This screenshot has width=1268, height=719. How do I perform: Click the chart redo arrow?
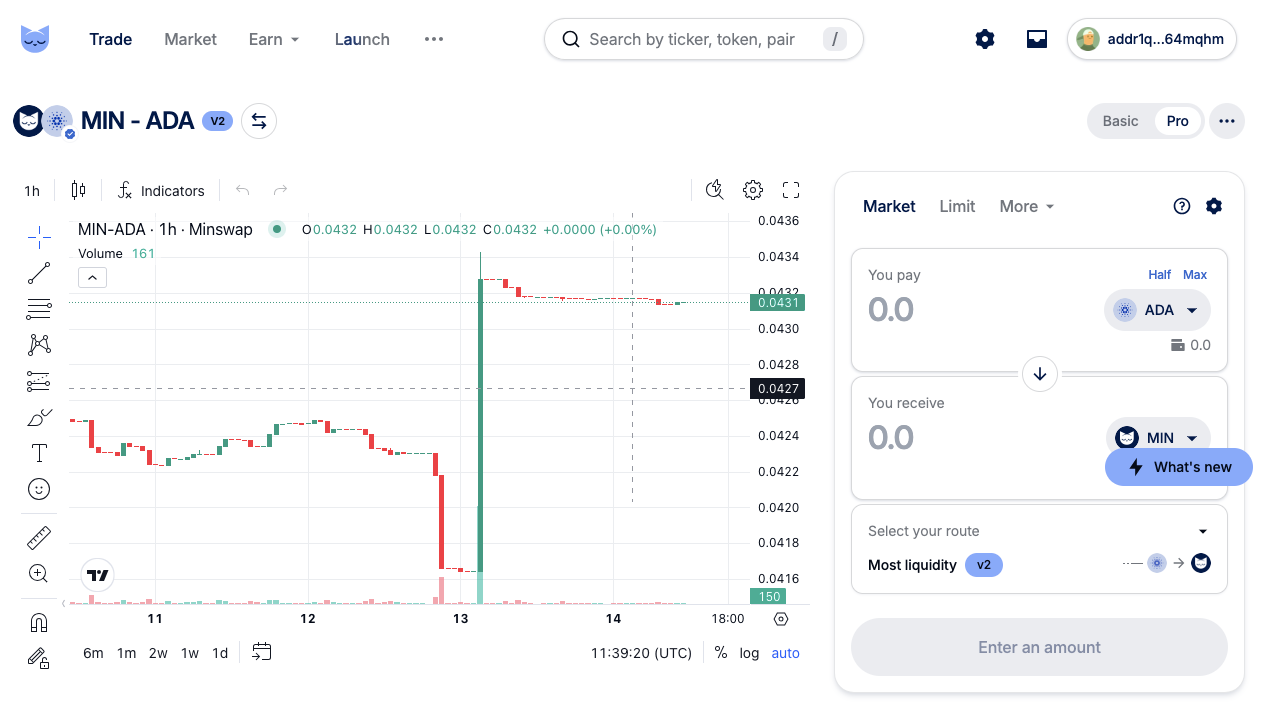pyautogui.click(x=281, y=190)
